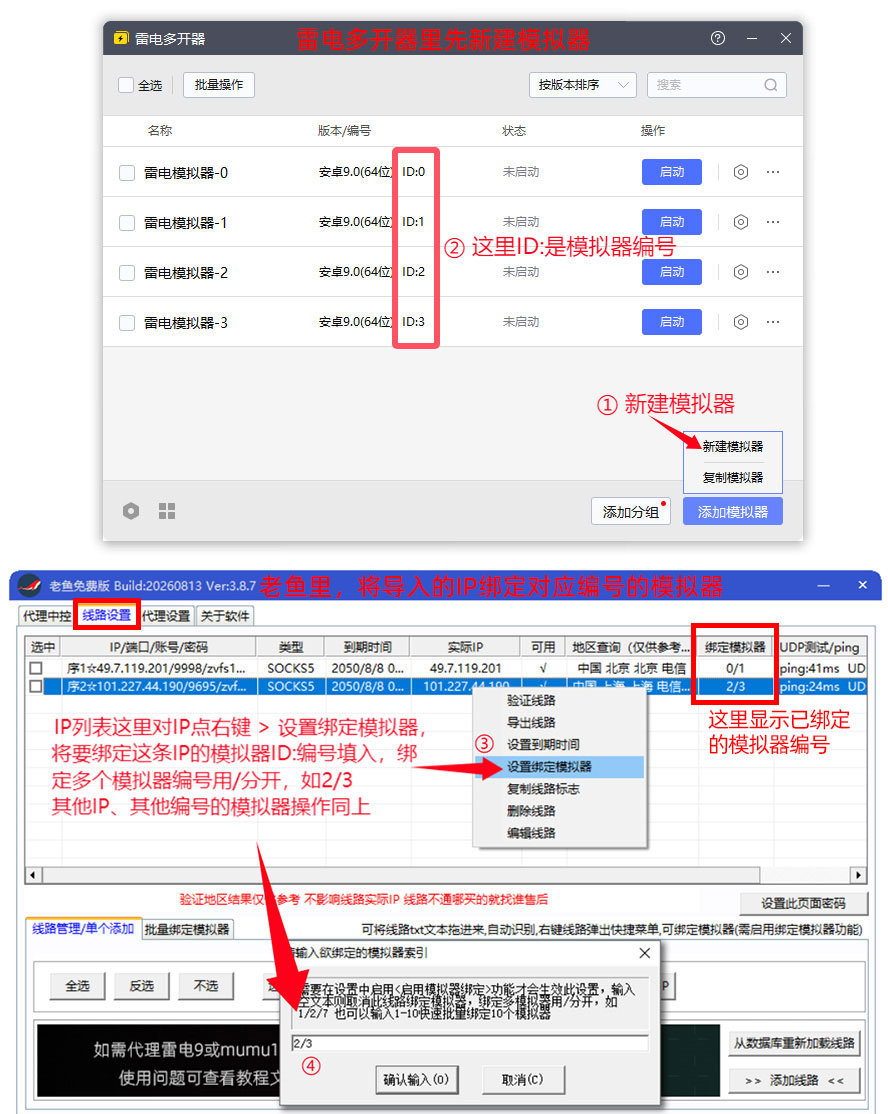Click 添加模拟器 button
The width and height of the screenshot is (888, 1114).
click(x=732, y=512)
